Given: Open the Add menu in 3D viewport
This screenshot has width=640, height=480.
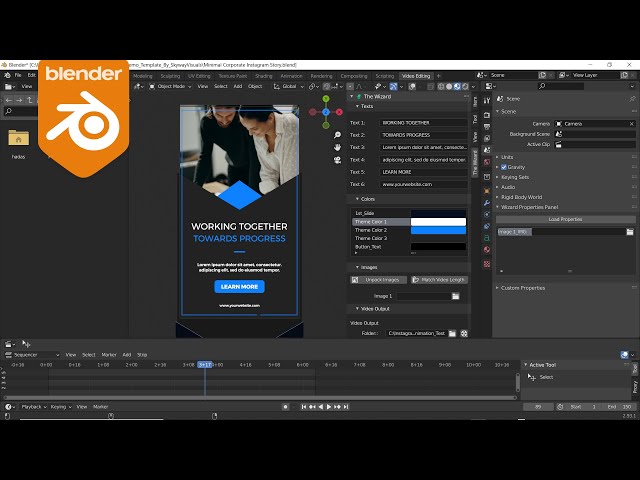Looking at the screenshot, I should point(238,86).
